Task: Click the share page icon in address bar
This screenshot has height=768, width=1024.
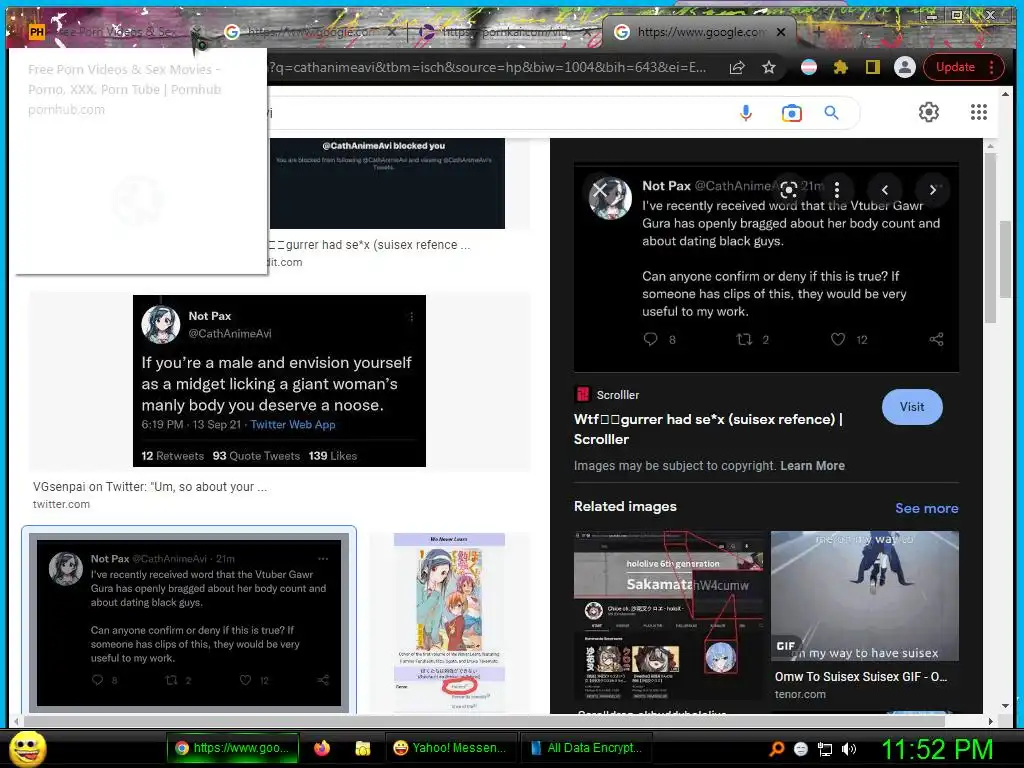Action: point(737,67)
